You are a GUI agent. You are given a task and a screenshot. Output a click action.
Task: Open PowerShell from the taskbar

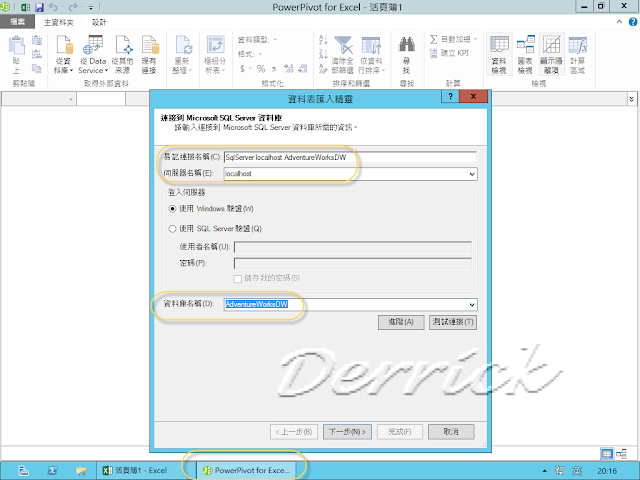(52, 471)
